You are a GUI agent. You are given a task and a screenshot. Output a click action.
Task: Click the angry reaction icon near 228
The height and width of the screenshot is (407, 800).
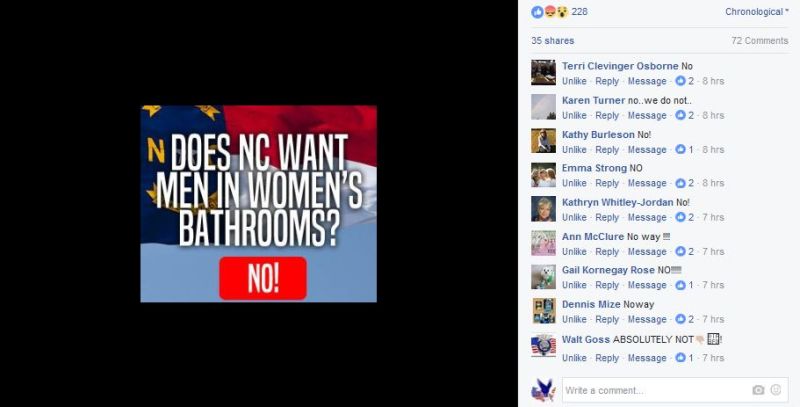(549, 12)
